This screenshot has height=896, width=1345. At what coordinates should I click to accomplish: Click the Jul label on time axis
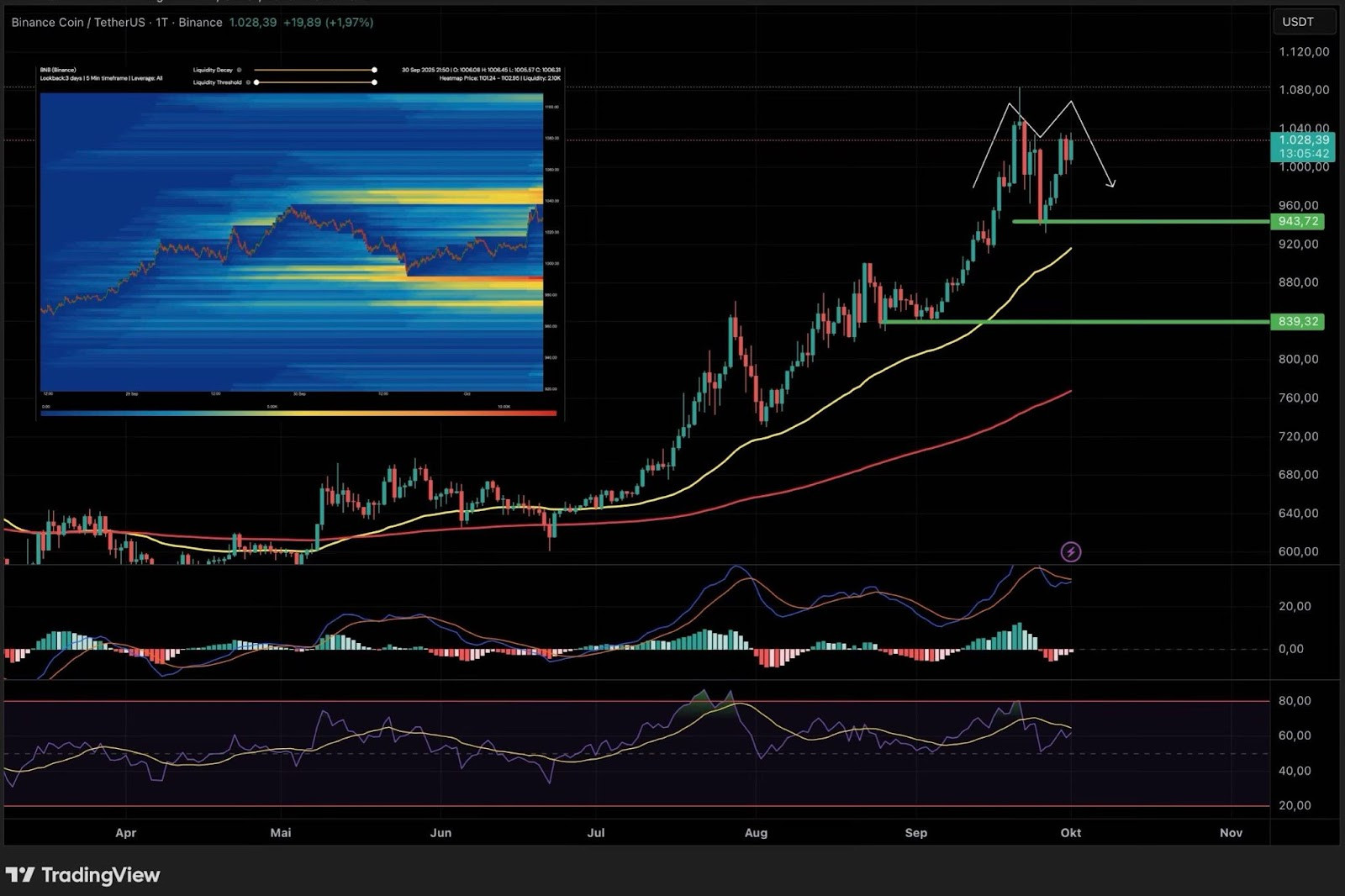595,833
